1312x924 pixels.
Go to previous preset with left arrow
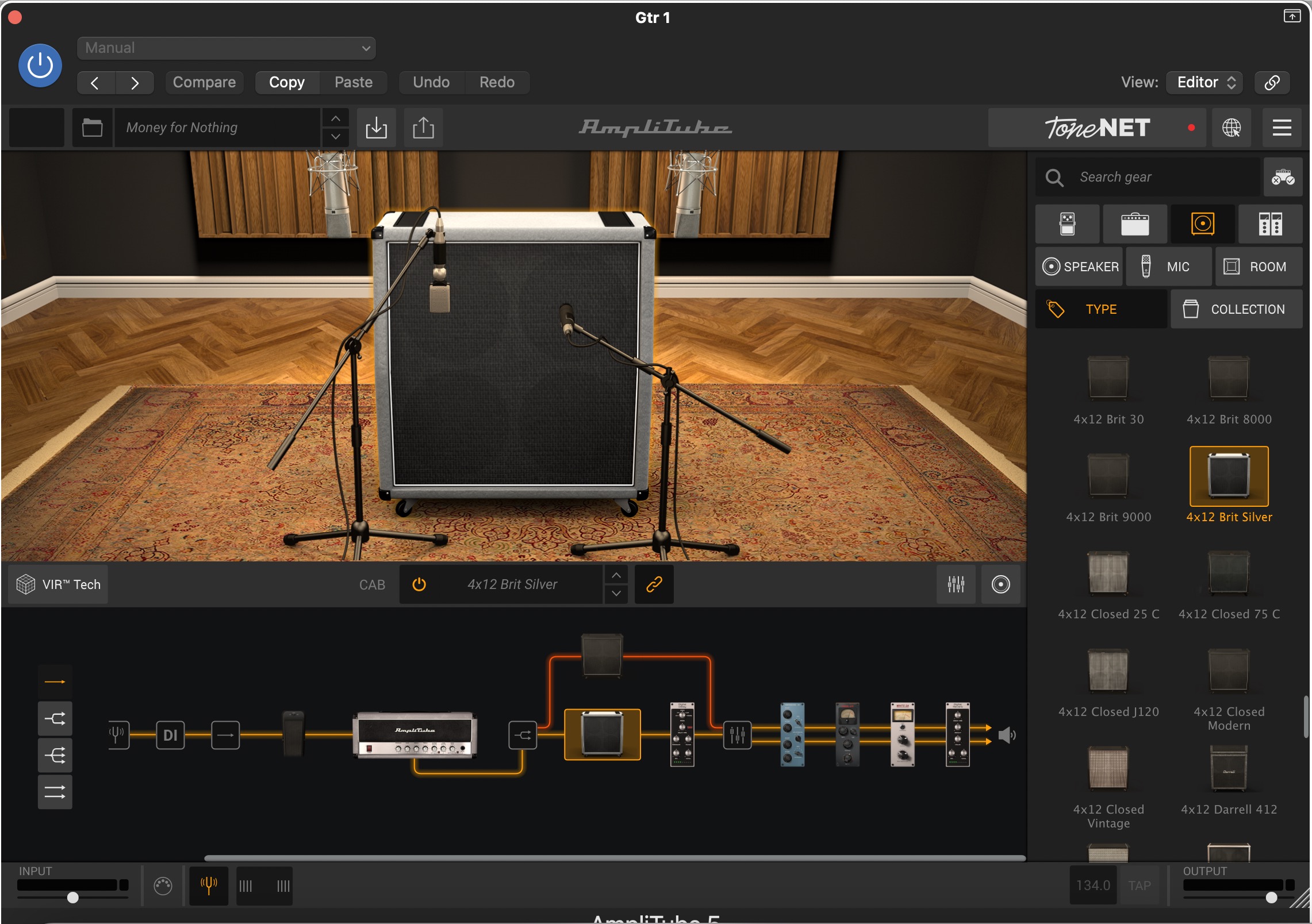point(95,82)
